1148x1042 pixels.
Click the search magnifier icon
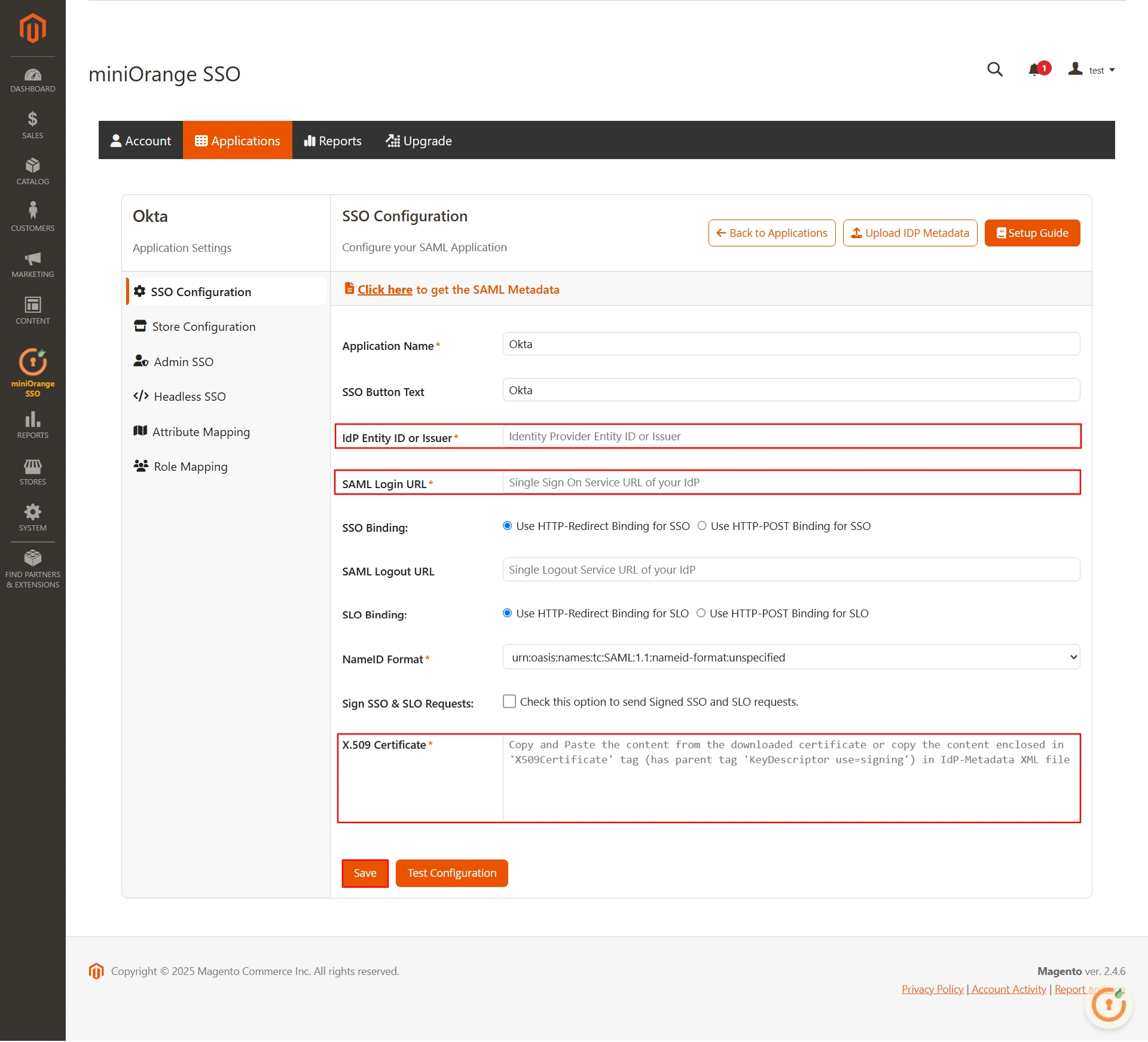point(994,69)
